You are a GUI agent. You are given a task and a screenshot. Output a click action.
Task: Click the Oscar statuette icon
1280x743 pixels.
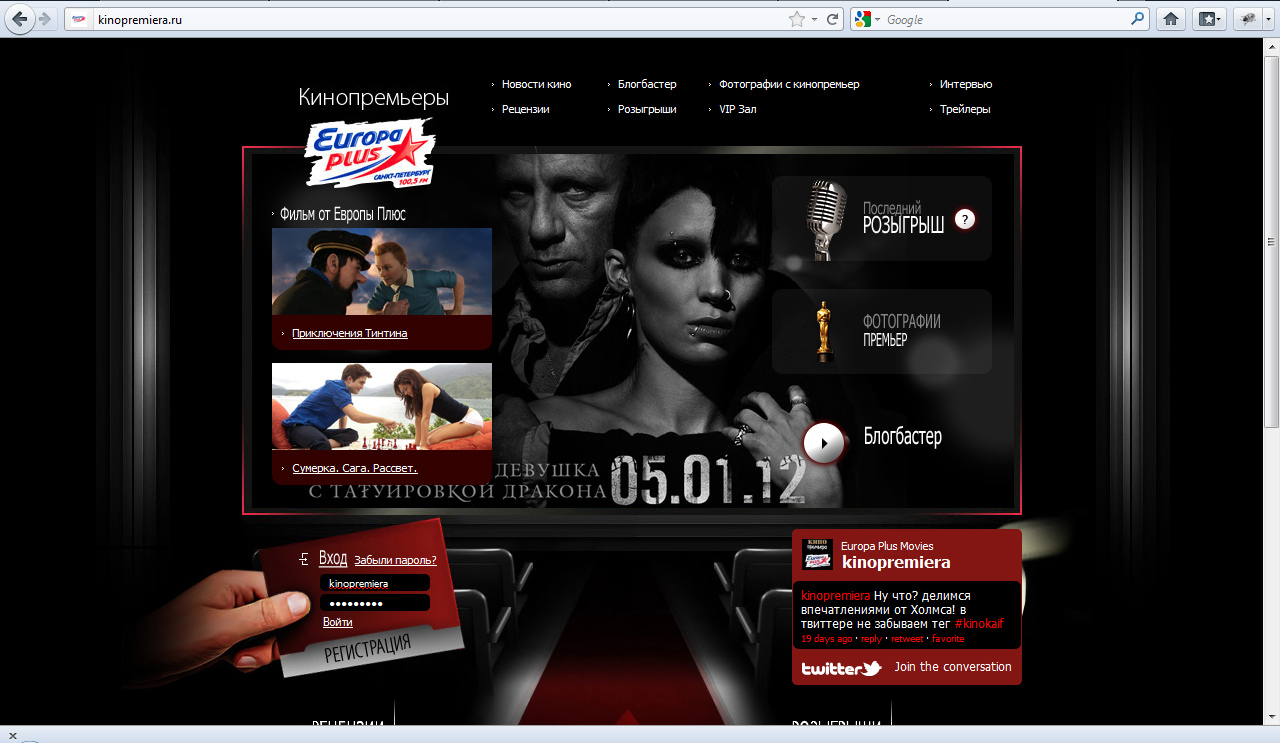coord(825,331)
